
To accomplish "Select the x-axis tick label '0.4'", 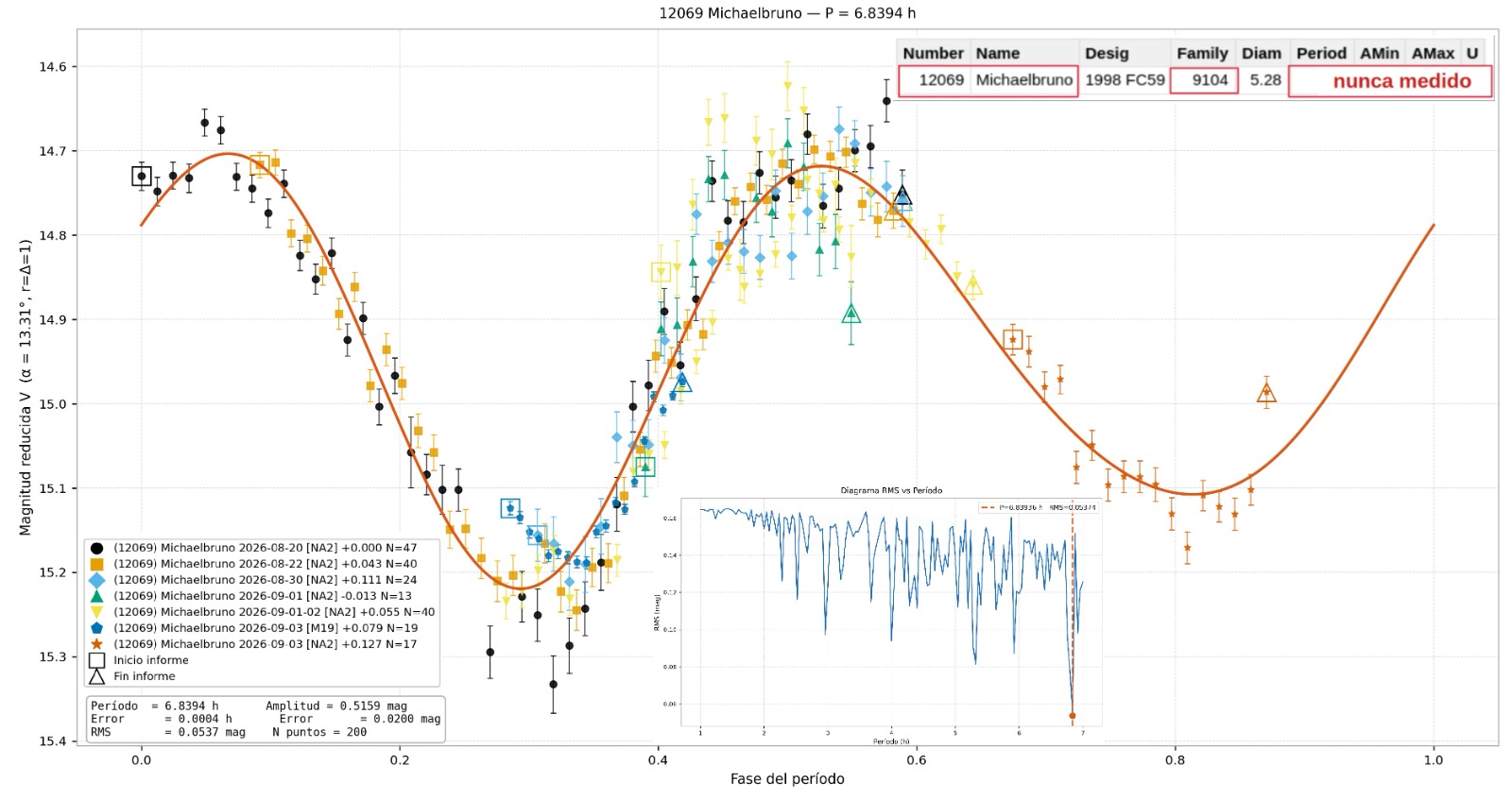I will (658, 759).
